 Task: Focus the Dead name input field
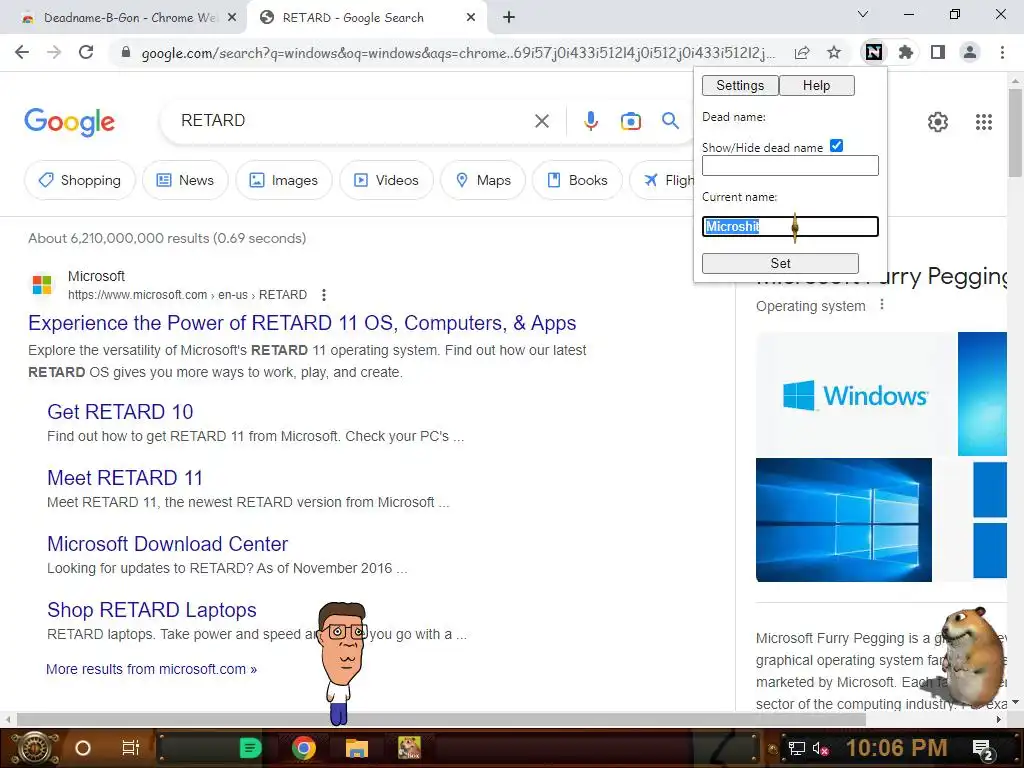(790, 166)
